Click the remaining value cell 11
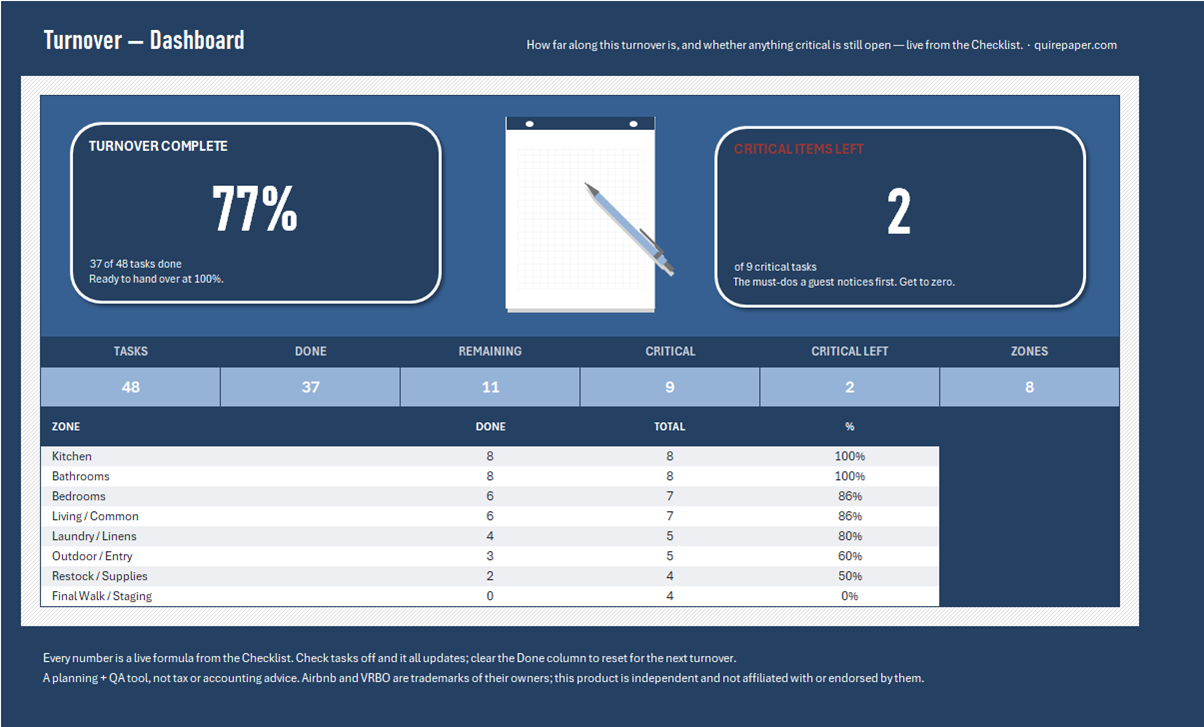The height and width of the screenshot is (727, 1204). [490, 387]
